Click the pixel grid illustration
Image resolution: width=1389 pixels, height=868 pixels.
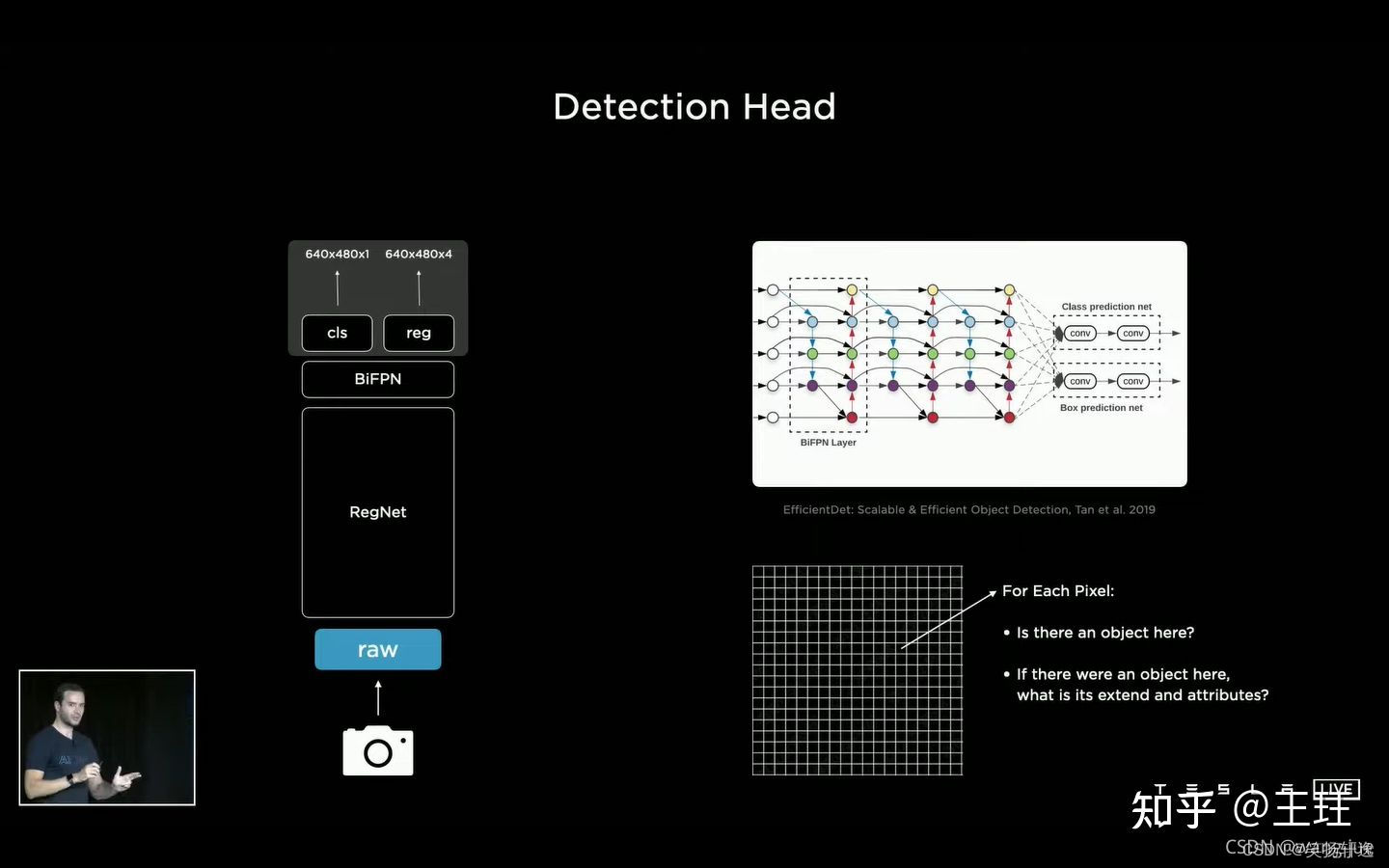(x=858, y=670)
